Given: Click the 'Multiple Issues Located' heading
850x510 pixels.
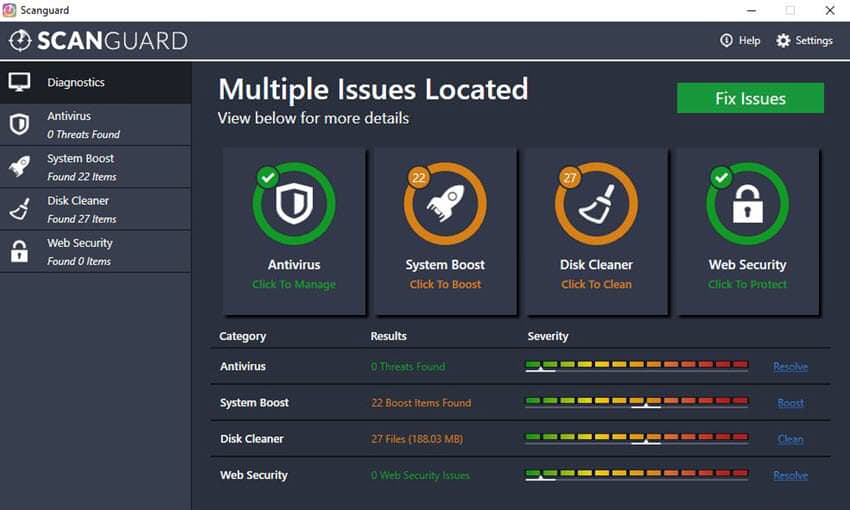Looking at the screenshot, I should (374, 89).
